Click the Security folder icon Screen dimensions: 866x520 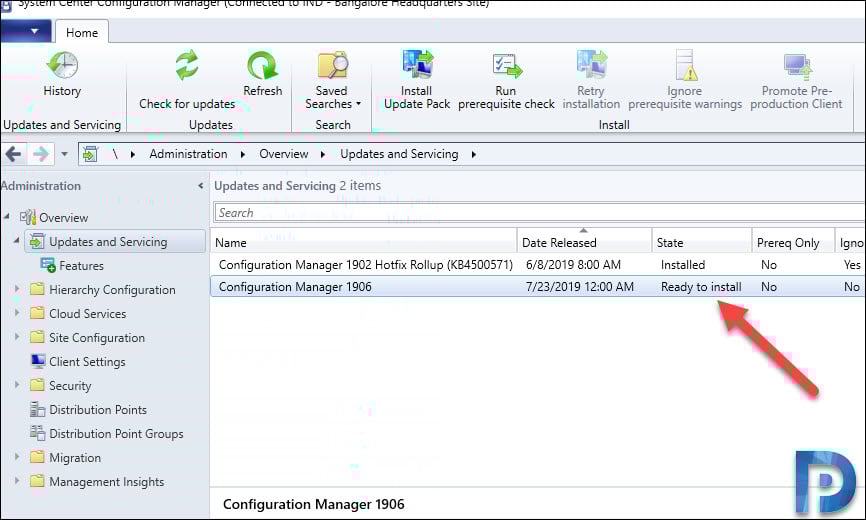click(37, 385)
